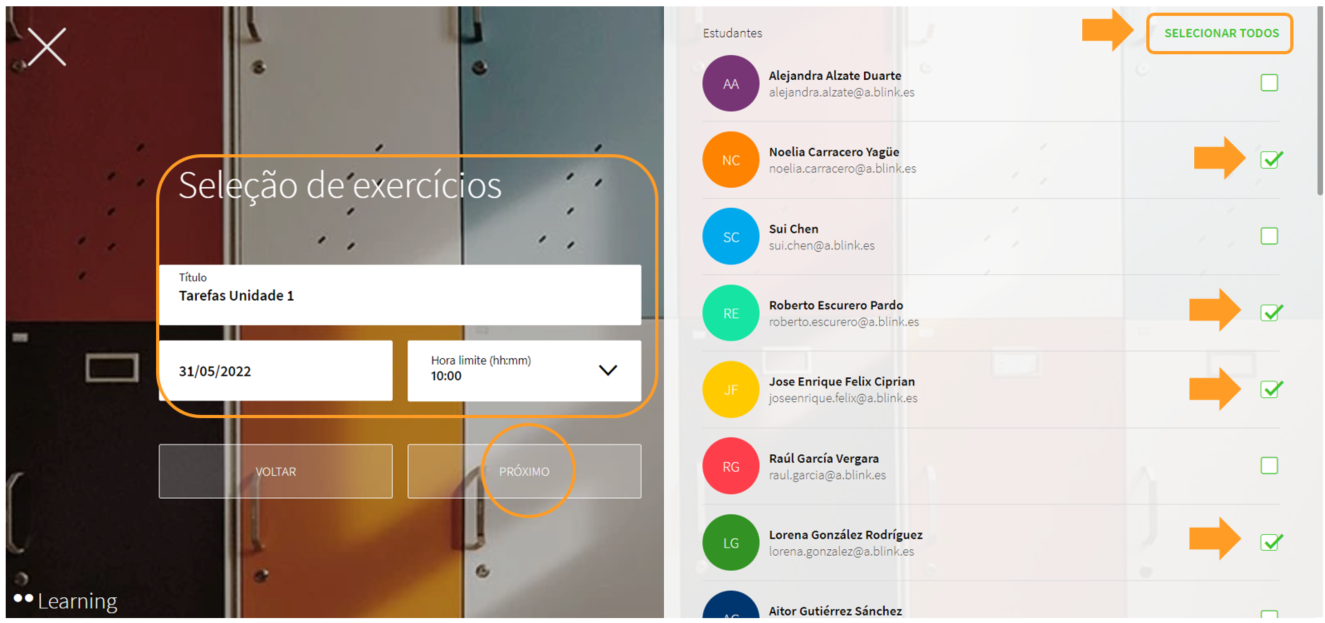The width and height of the screenshot is (1325, 623).
Task: Close the exercise selection dialog with X
Action: pos(47,47)
